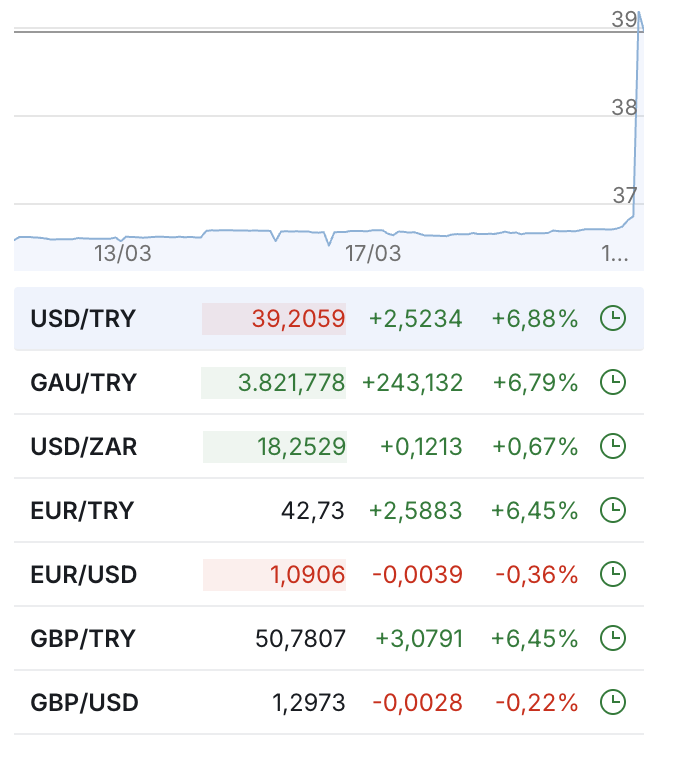
Task: Click the GAU/TRY price 3.821,778
Action: [x=291, y=383]
